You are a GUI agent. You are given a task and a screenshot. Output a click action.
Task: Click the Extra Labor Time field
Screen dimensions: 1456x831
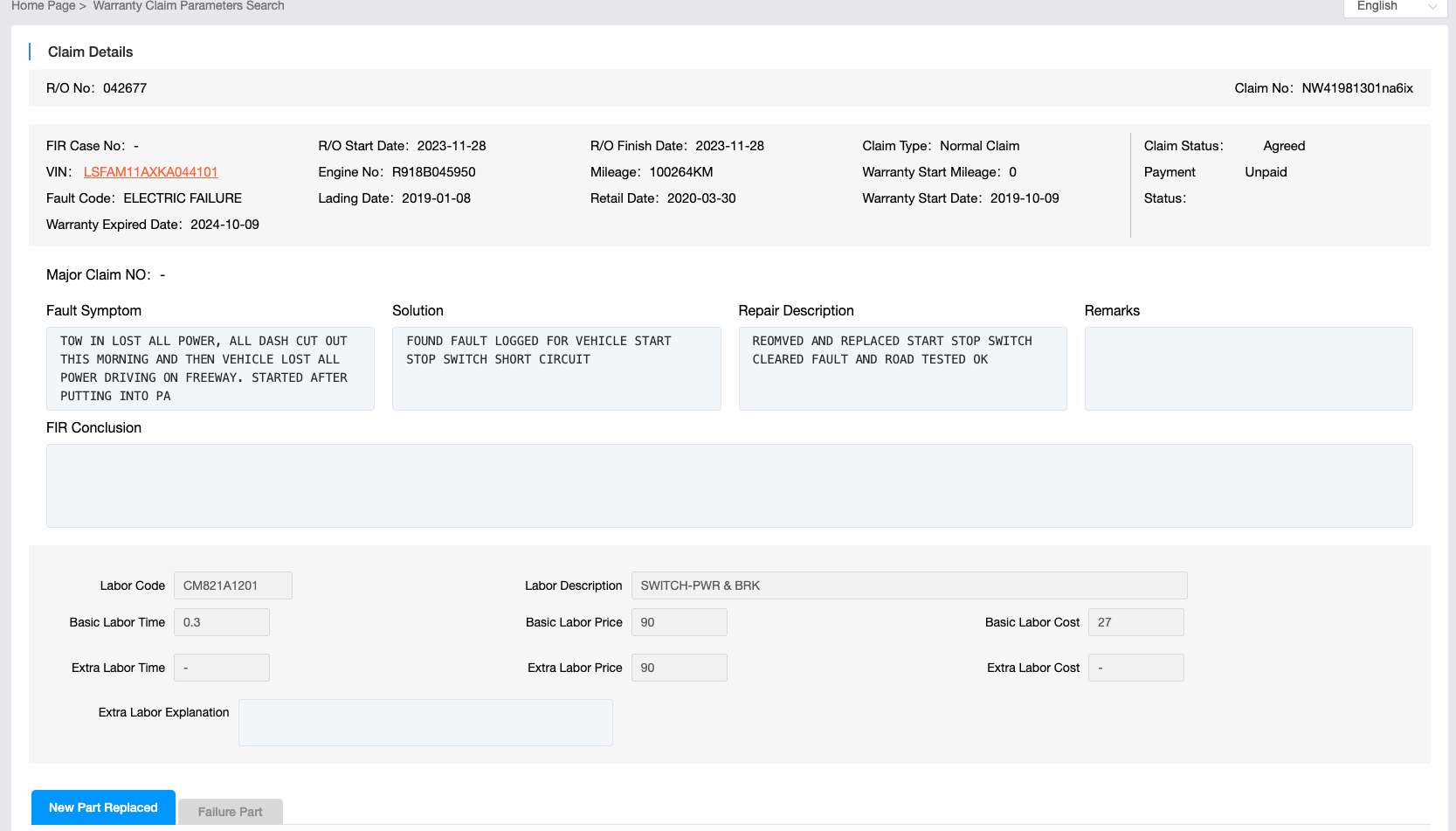pyautogui.click(x=221, y=668)
